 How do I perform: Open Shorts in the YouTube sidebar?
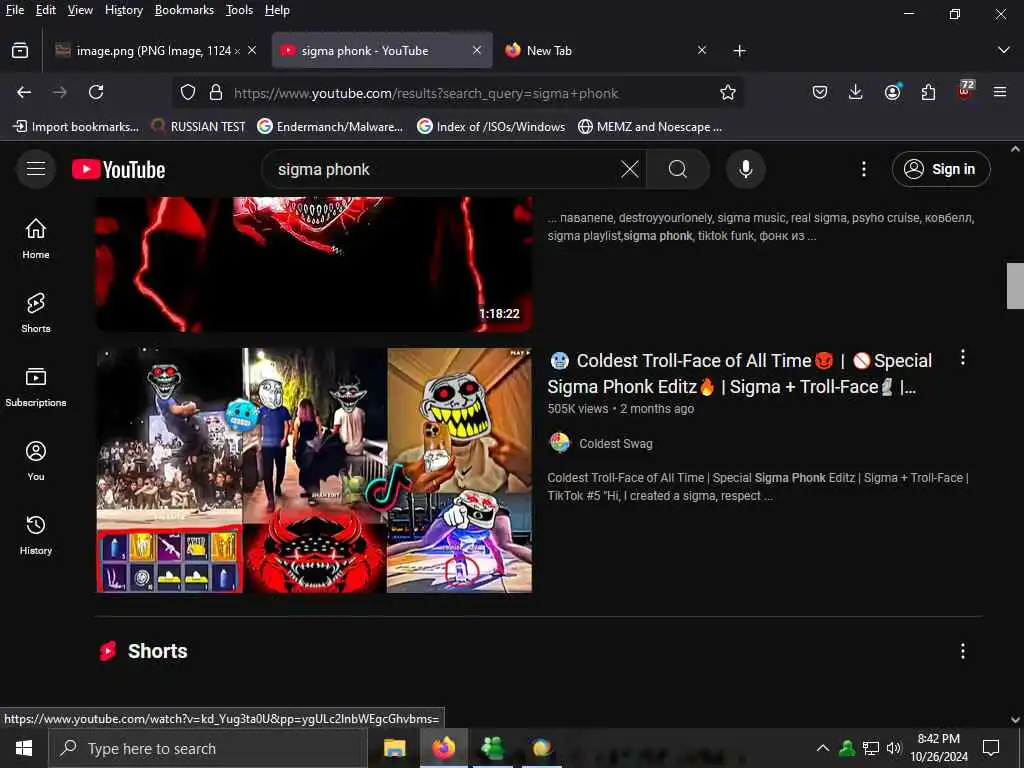point(36,313)
